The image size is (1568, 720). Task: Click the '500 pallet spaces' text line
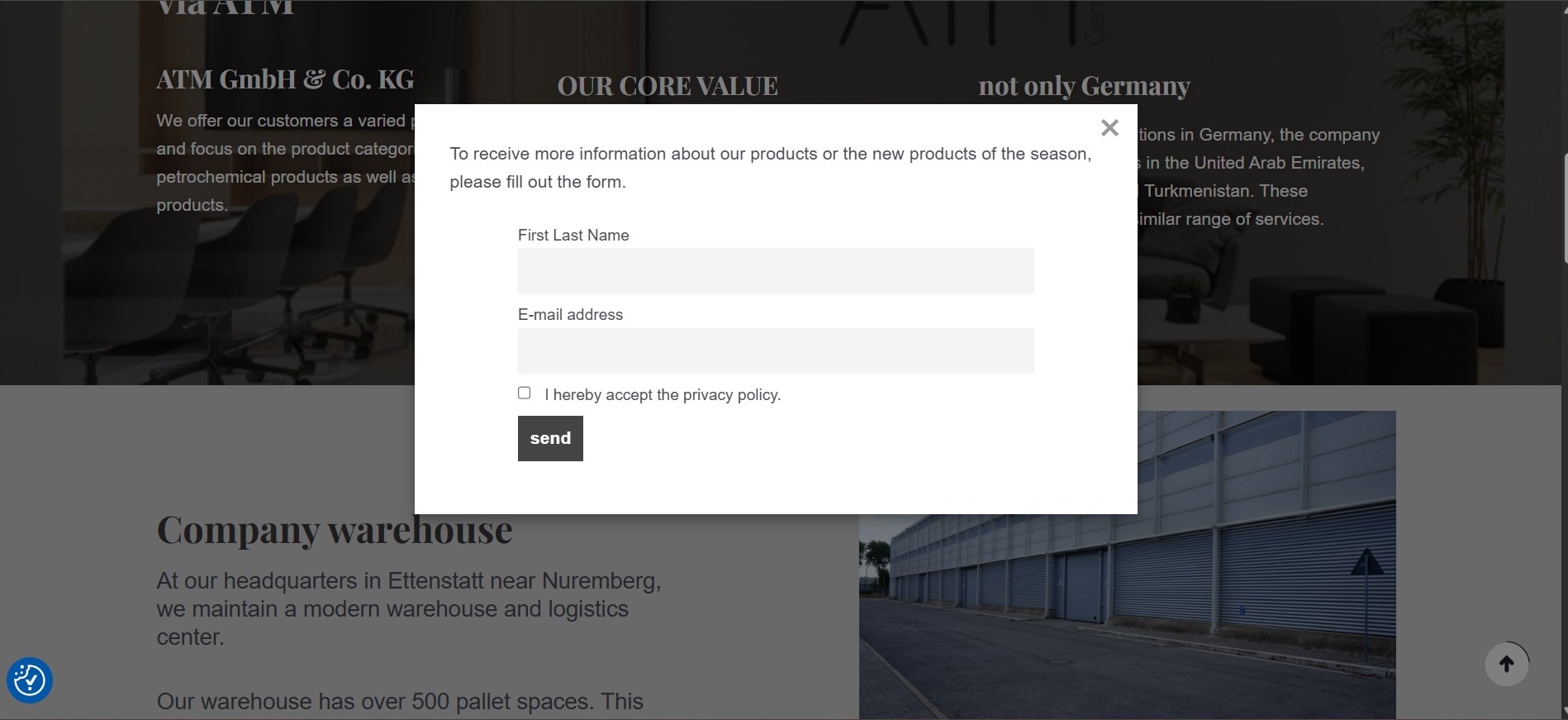[400, 702]
